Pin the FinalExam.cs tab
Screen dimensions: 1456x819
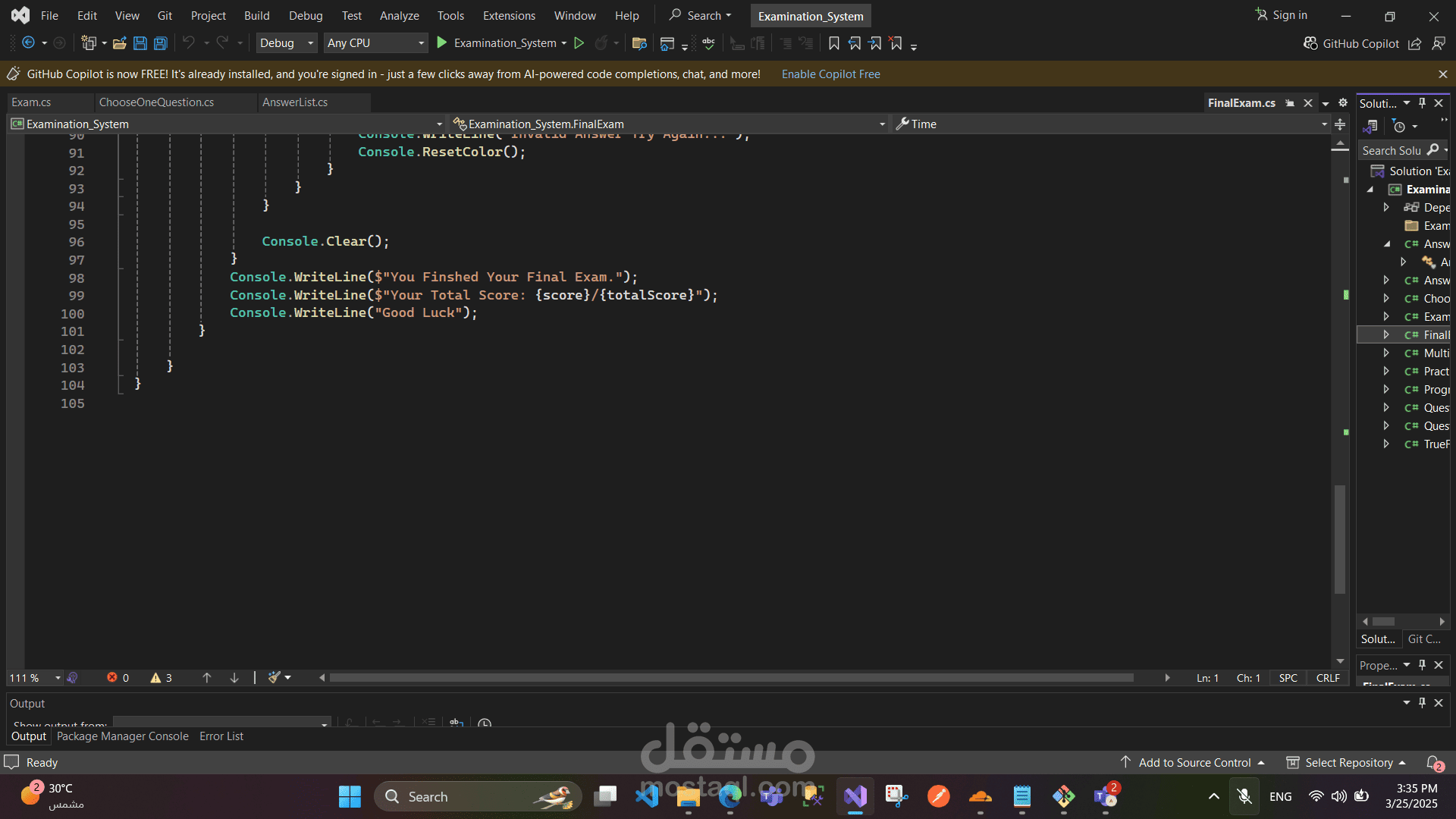(1290, 103)
